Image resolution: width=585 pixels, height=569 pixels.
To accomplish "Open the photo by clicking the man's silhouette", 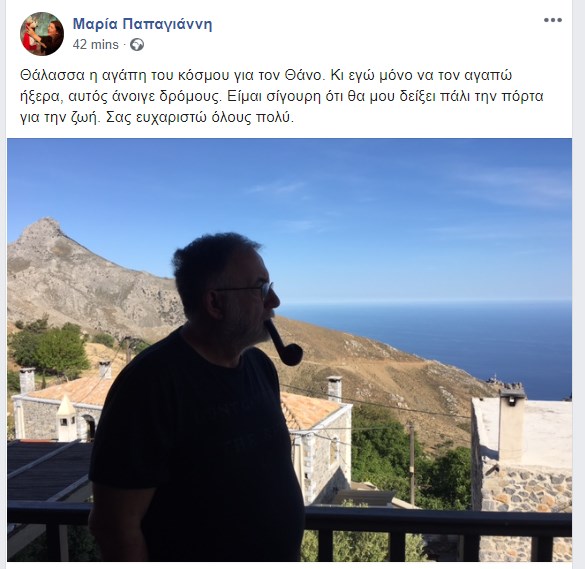I will click(x=198, y=403).
